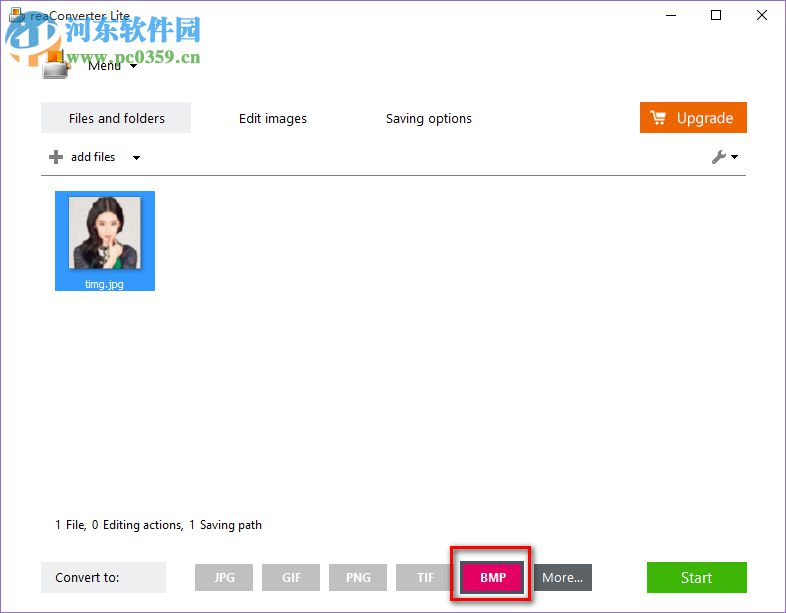The width and height of the screenshot is (786, 613).
Task: Click the add files label
Action: pos(93,157)
